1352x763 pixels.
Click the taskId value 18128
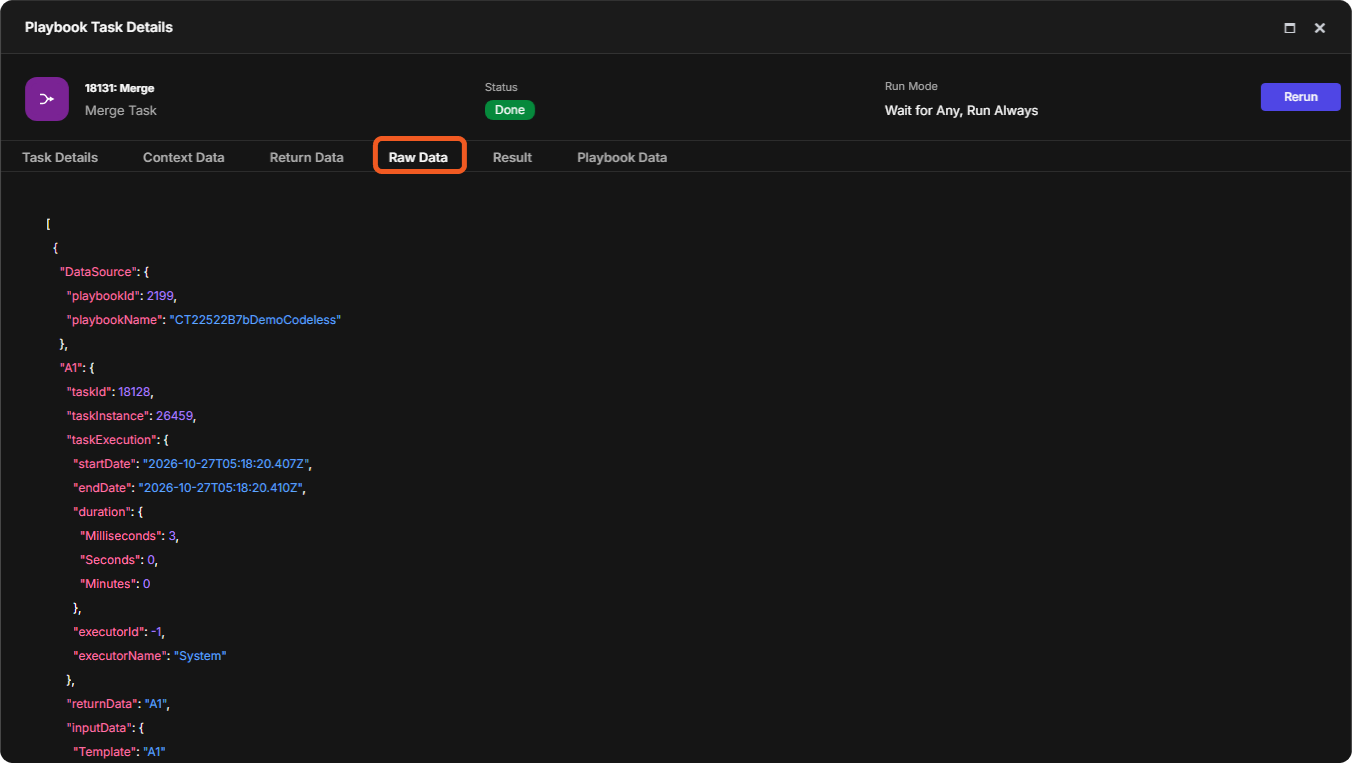(135, 392)
